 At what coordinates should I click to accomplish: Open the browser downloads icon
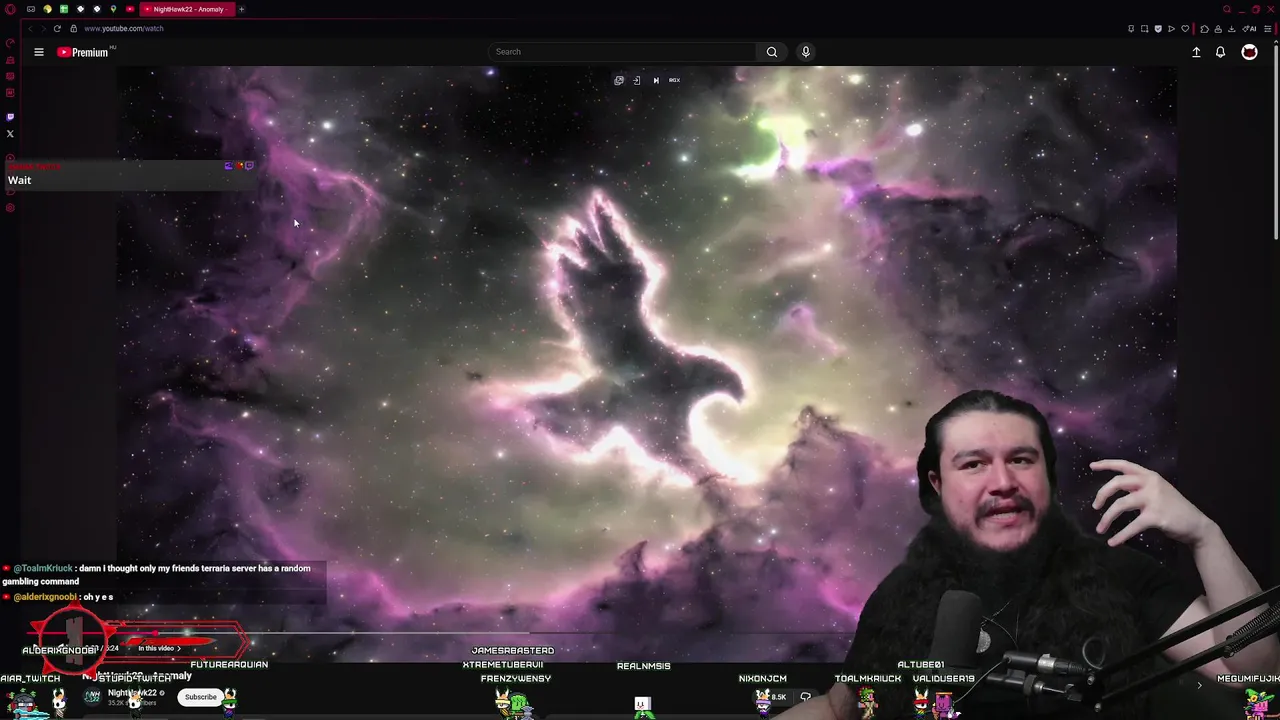tap(1231, 29)
